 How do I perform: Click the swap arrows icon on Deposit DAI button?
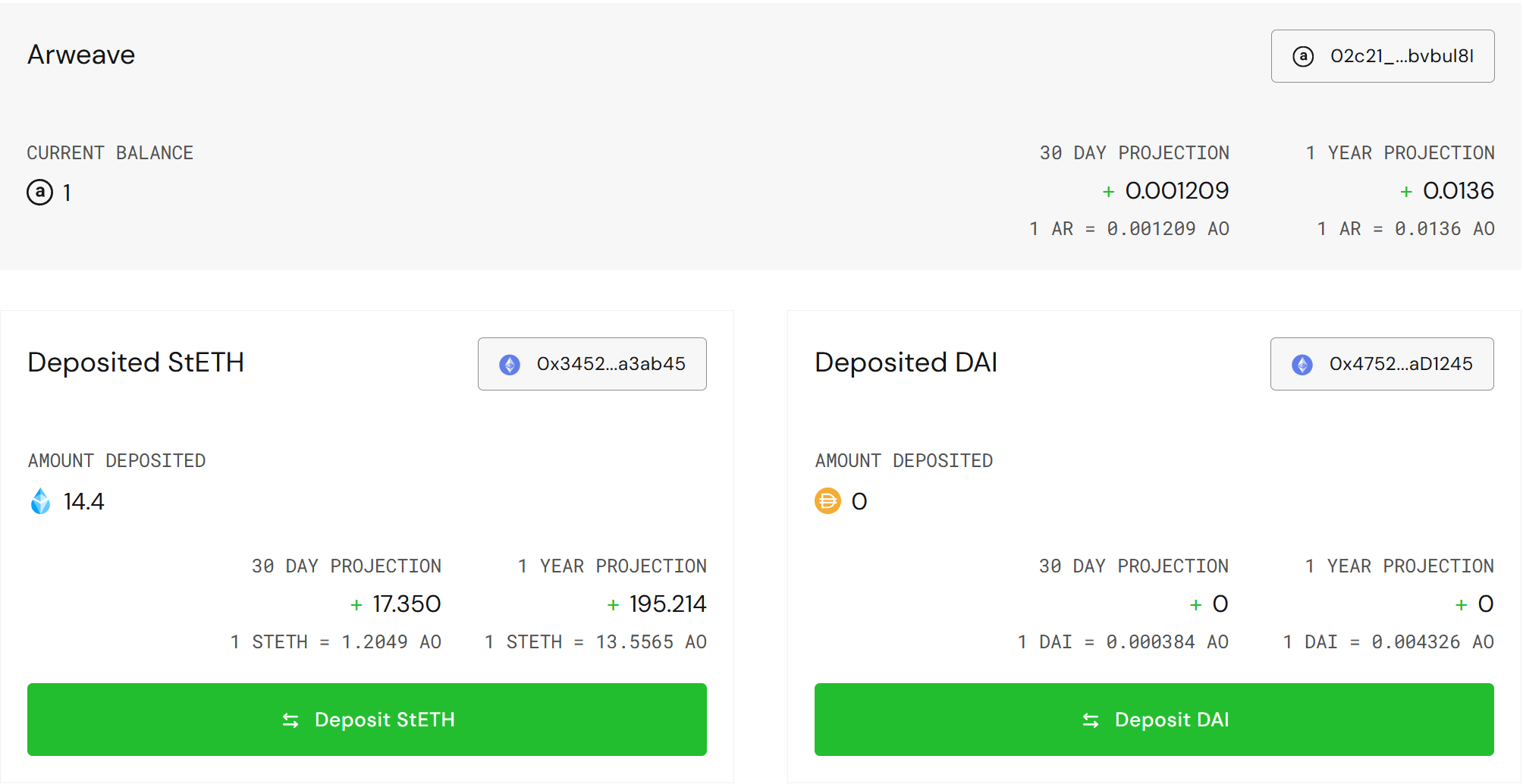[x=1091, y=720]
